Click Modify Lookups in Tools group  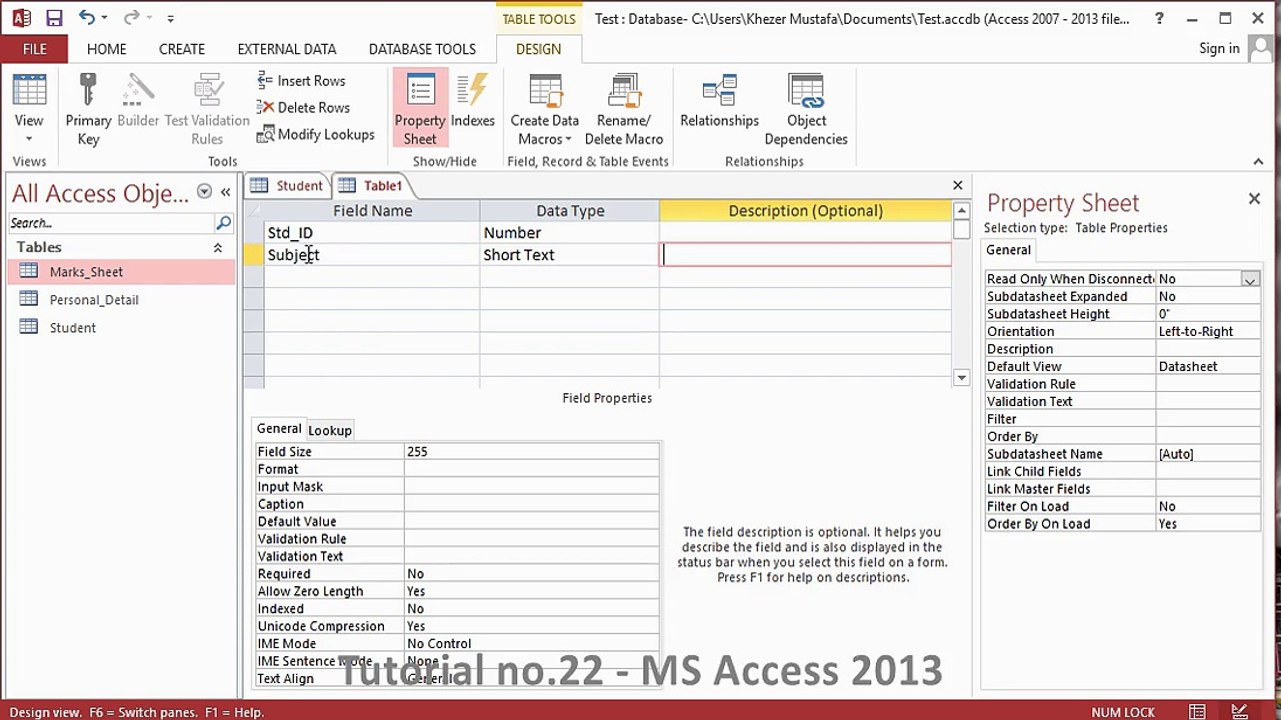[x=316, y=135]
